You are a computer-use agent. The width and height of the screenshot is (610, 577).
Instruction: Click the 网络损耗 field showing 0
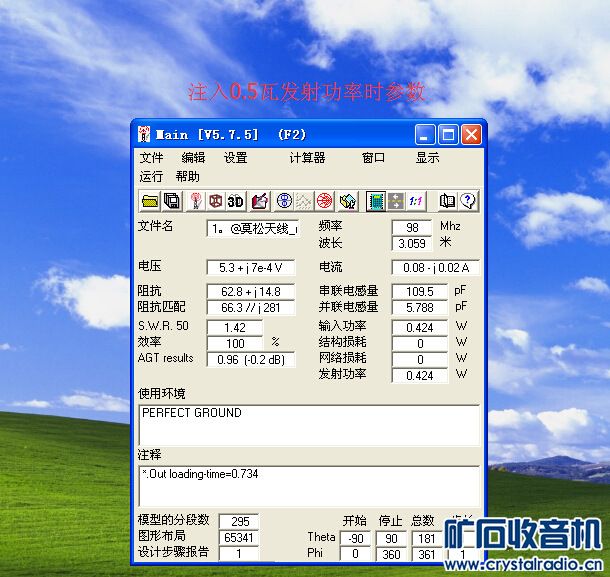[419, 360]
